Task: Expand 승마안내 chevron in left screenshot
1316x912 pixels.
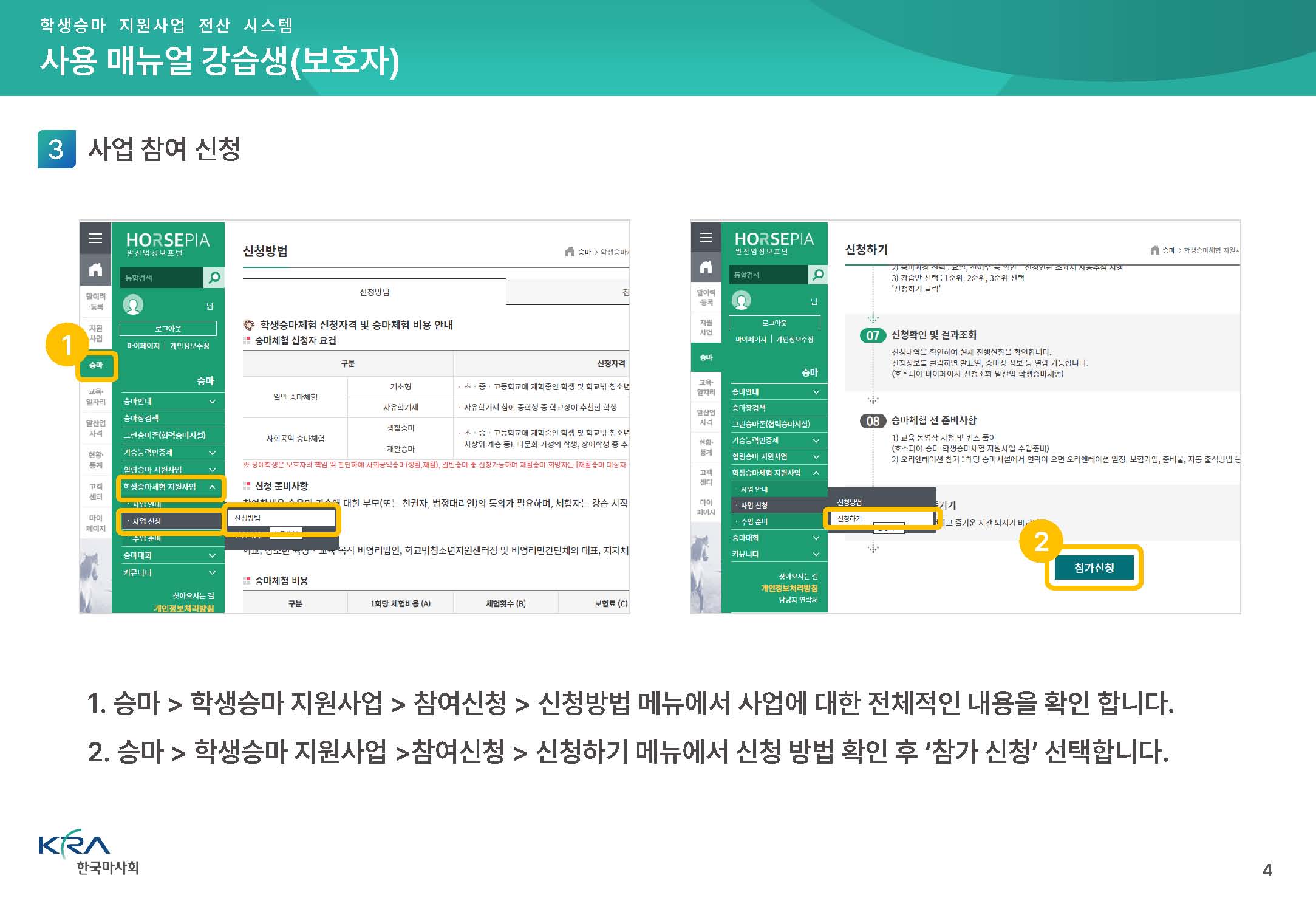Action: (x=212, y=402)
